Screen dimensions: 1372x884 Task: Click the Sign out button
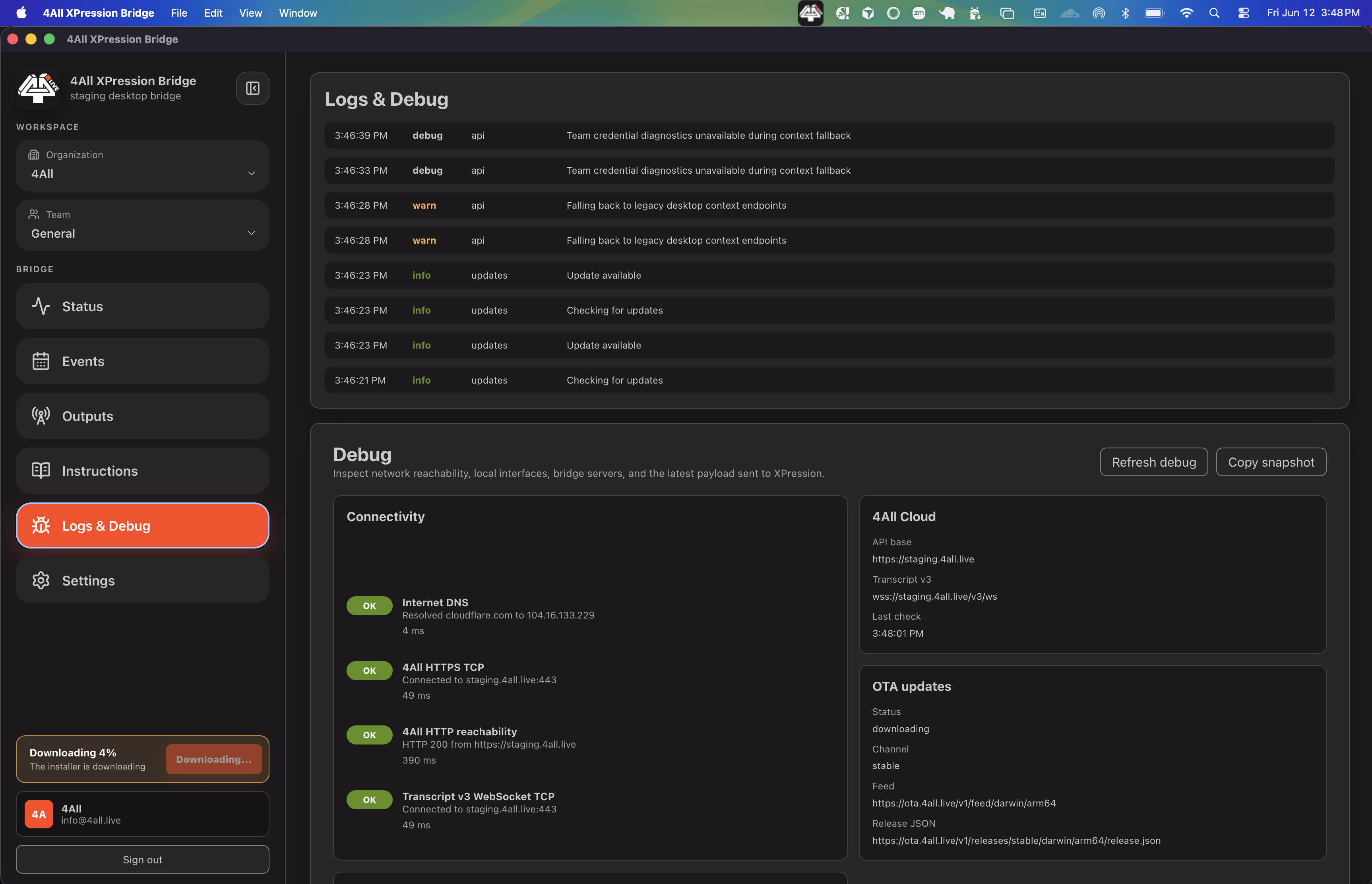pyautogui.click(x=142, y=859)
